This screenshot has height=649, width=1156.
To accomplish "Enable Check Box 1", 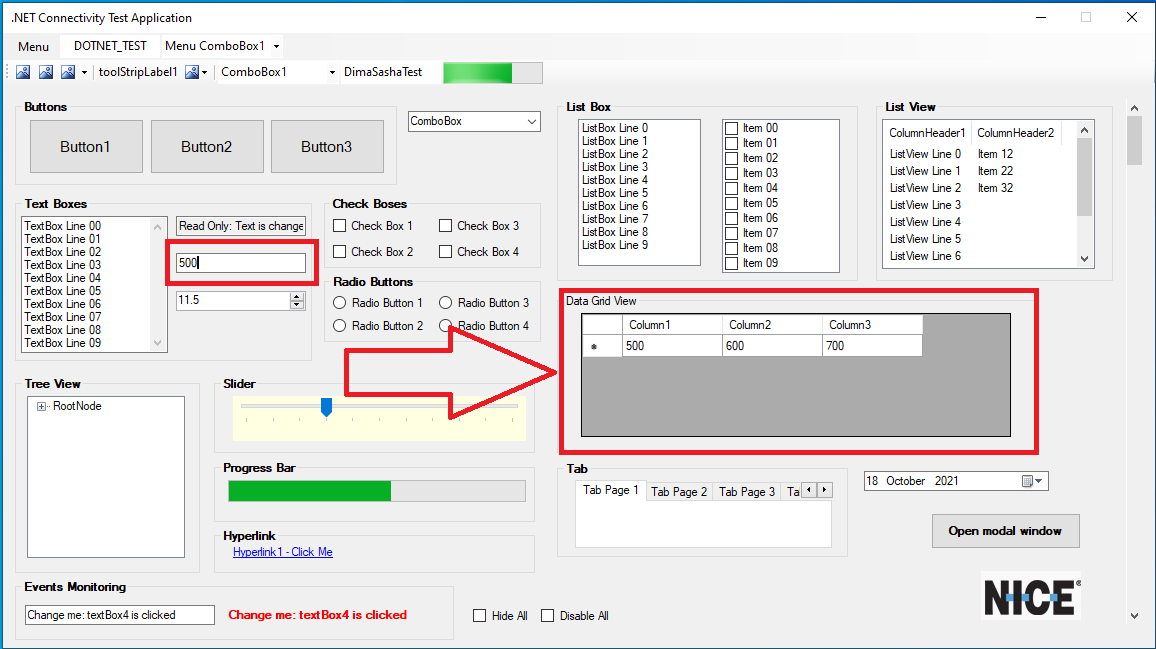I will 340,226.
